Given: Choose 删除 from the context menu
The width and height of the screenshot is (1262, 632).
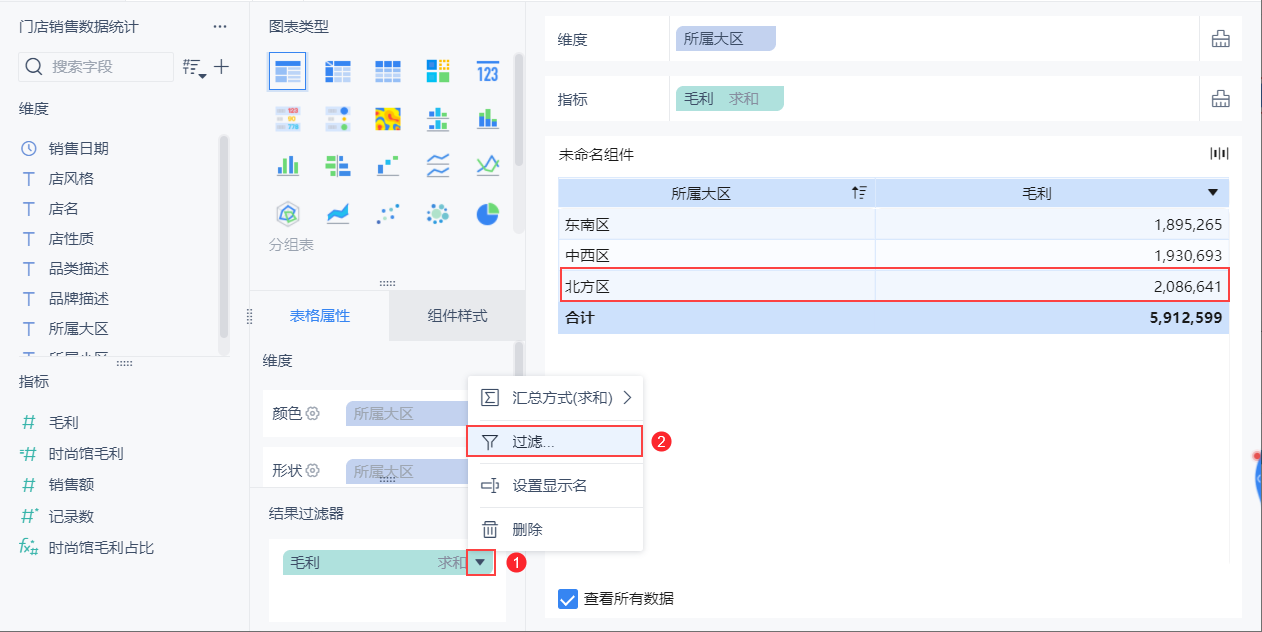Looking at the screenshot, I should 555,530.
